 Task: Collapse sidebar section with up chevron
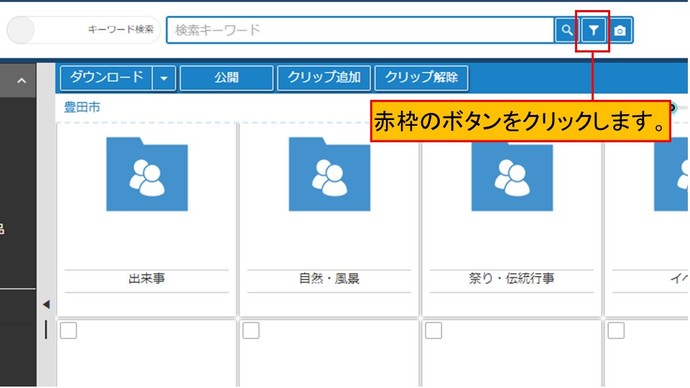pos(21,81)
